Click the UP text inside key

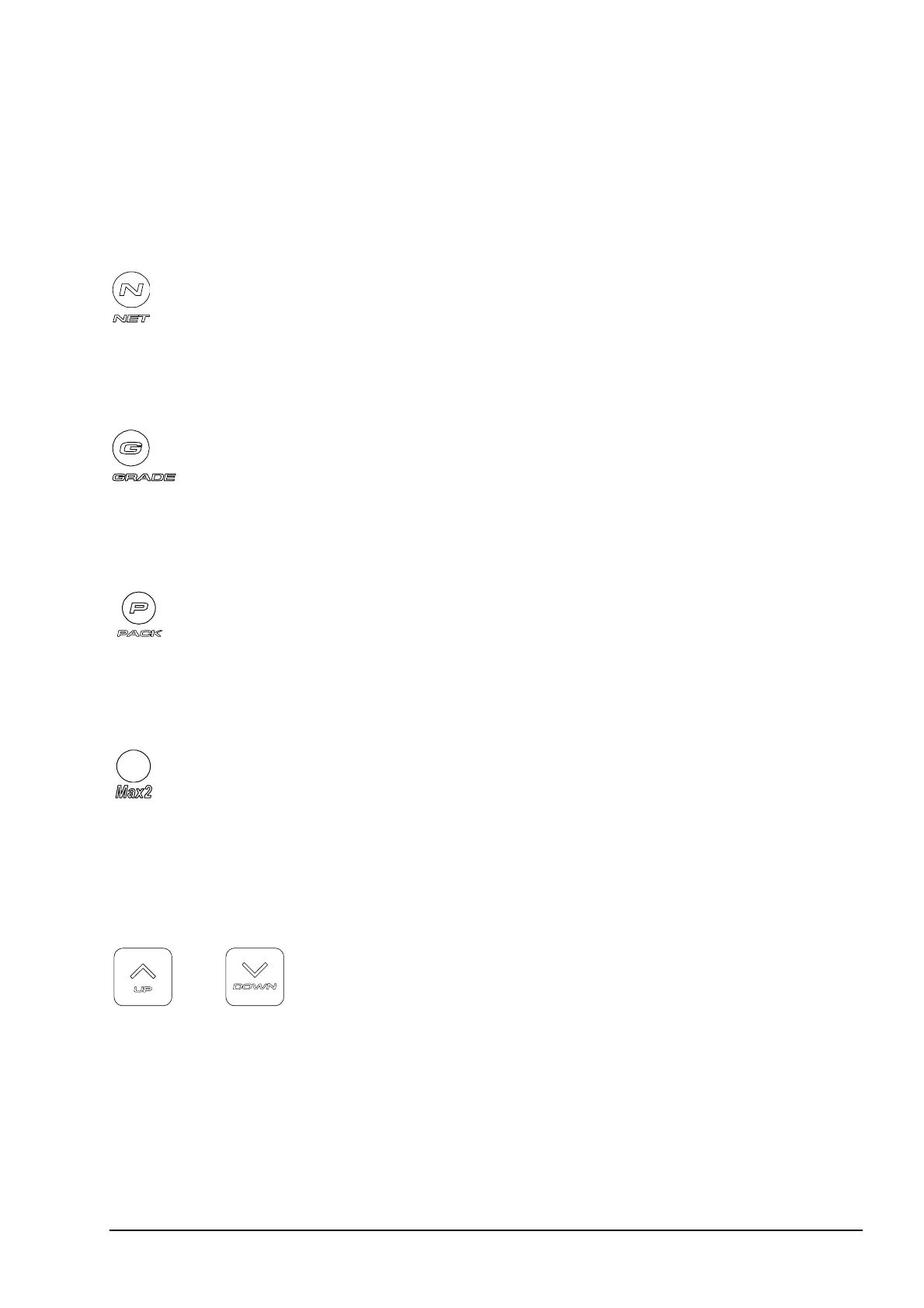pyautogui.click(x=143, y=989)
